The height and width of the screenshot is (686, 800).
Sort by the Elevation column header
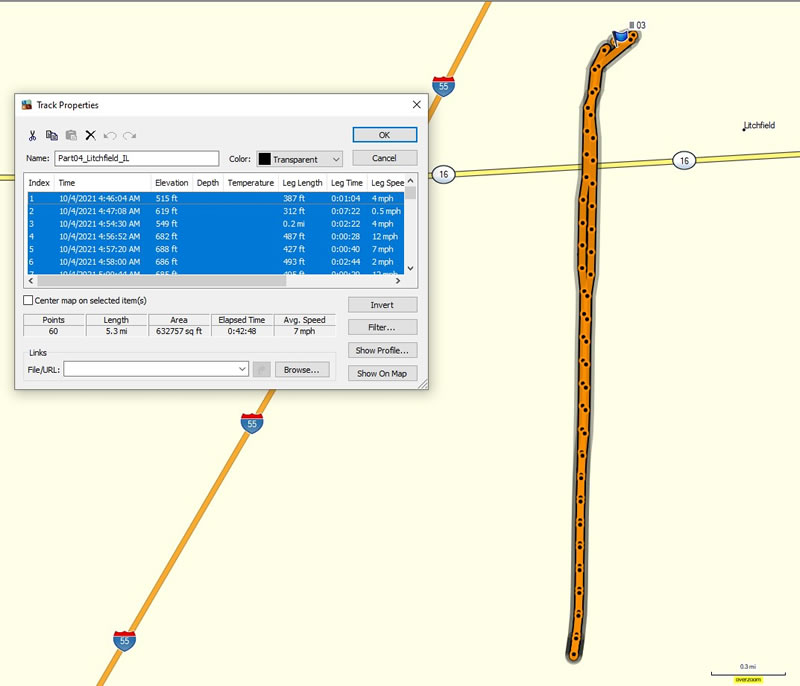tap(171, 183)
